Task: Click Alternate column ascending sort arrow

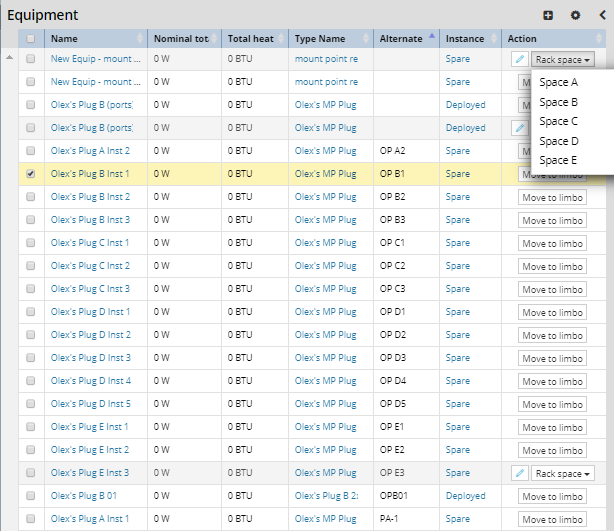Action: pos(432,36)
